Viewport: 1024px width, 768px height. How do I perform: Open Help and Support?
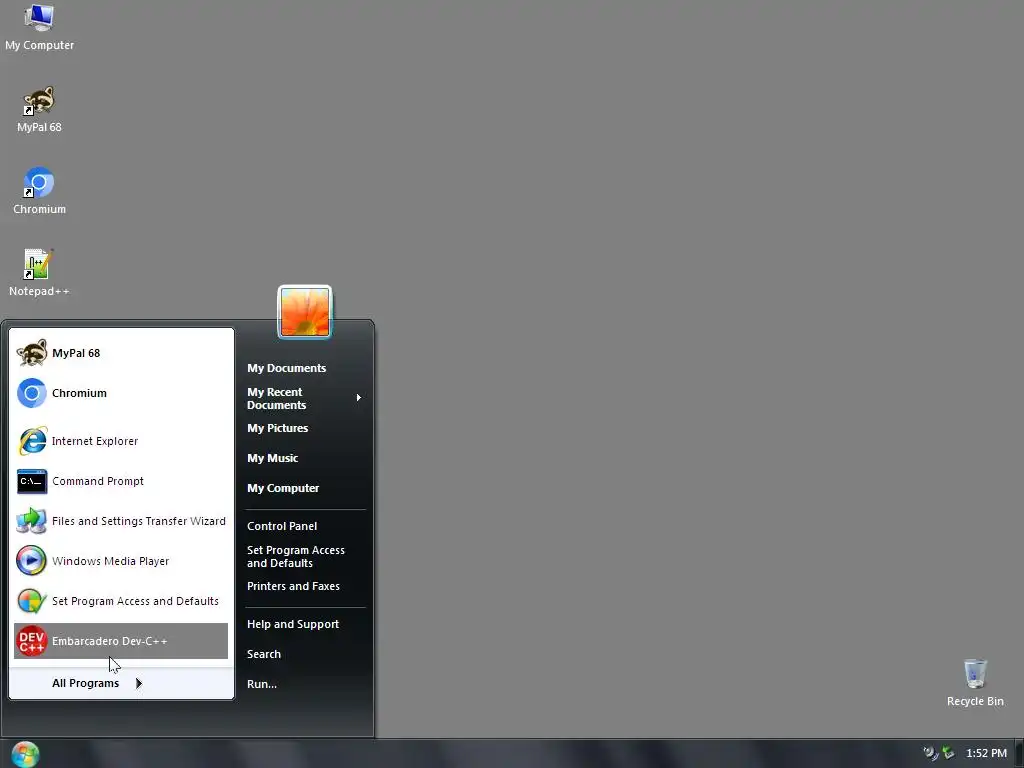pos(293,624)
